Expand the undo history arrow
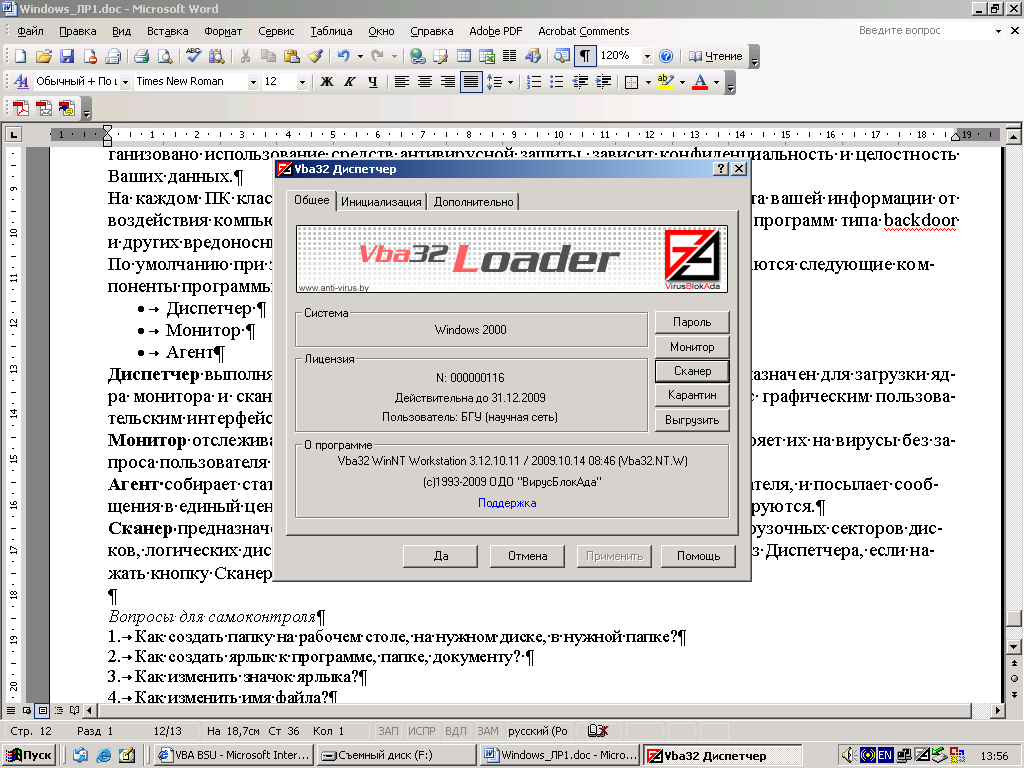 point(360,56)
